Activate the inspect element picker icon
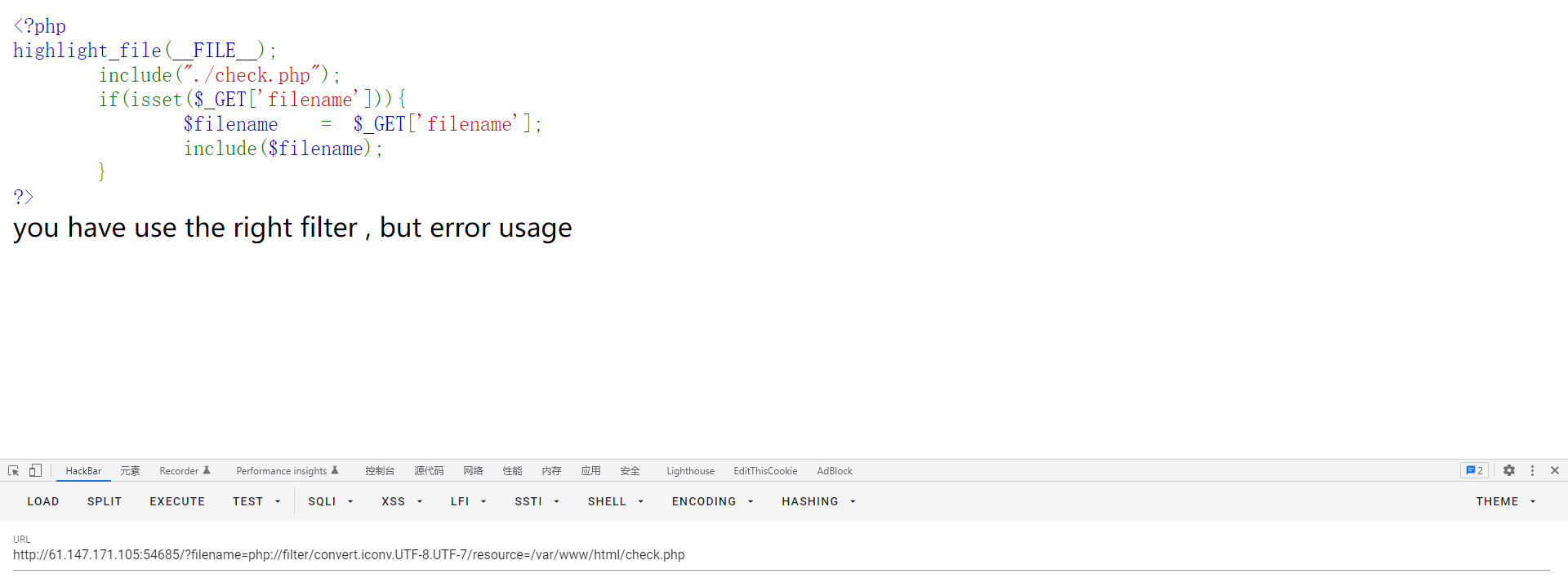 click(13, 471)
